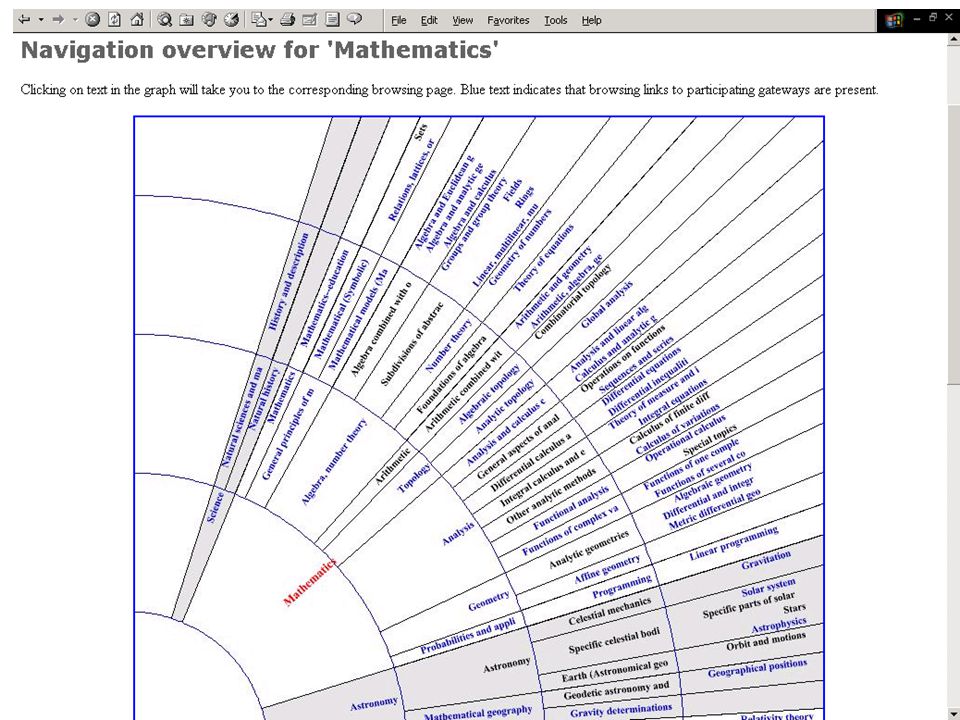This screenshot has height=720, width=960.
Task: Open the Theory of equations node
Action: 543,258
